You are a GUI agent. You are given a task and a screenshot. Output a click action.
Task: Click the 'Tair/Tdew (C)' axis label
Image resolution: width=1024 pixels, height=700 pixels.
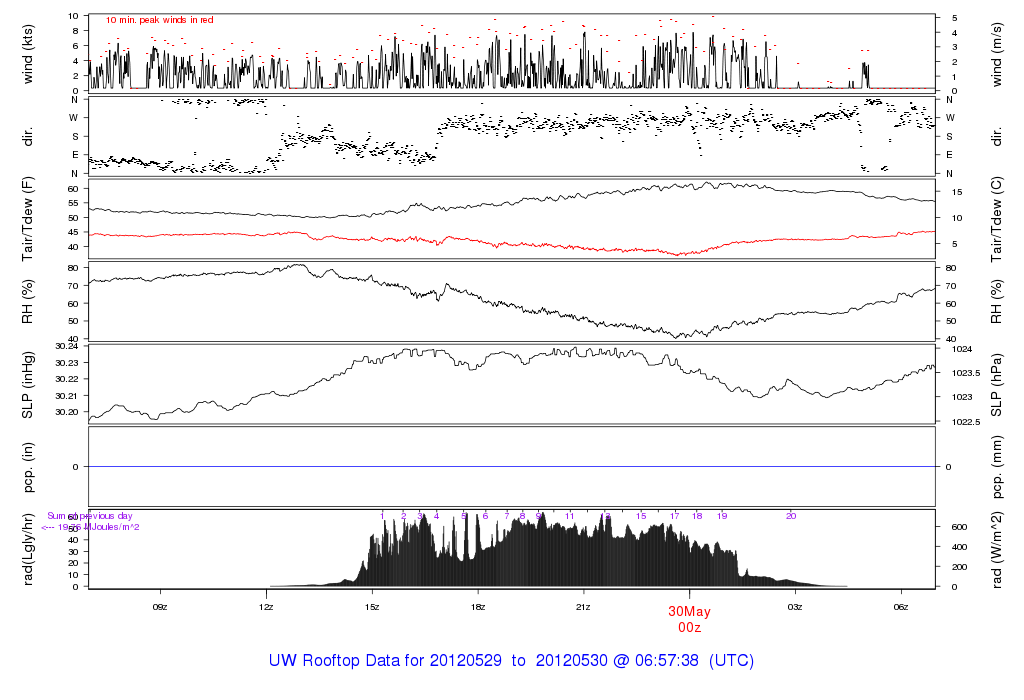click(x=996, y=219)
